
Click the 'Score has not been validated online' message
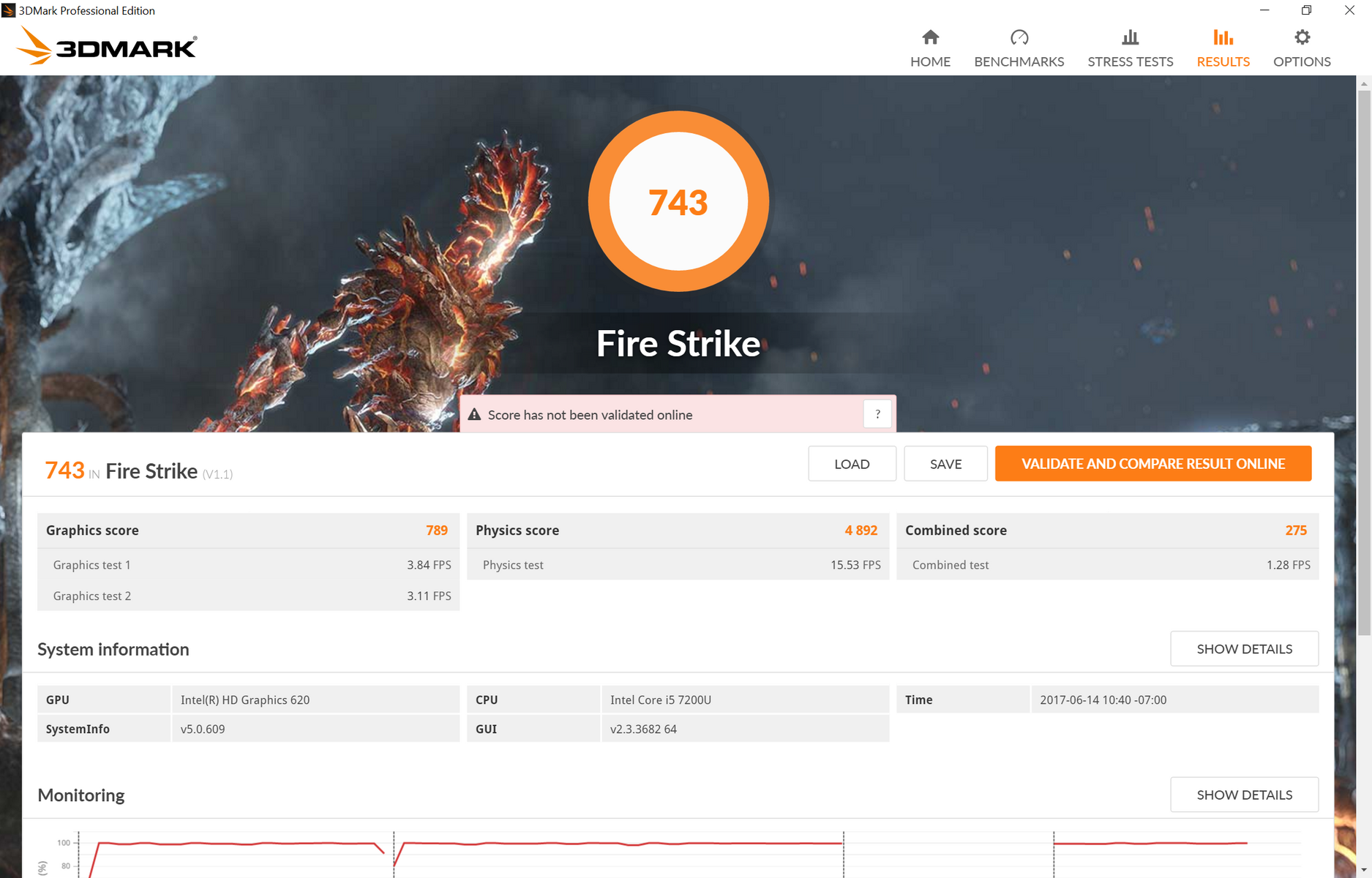[590, 415]
